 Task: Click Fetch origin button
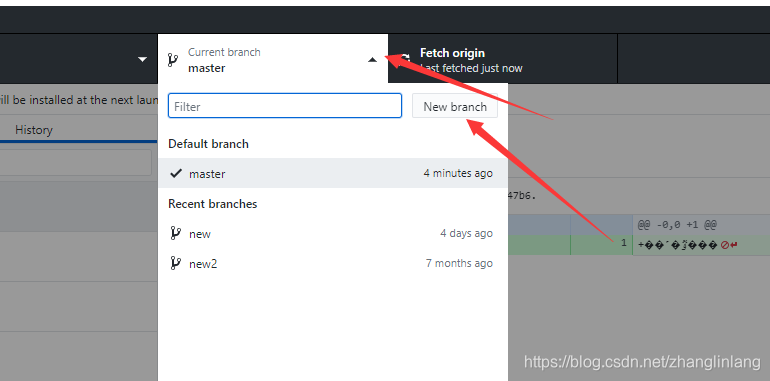(x=502, y=59)
